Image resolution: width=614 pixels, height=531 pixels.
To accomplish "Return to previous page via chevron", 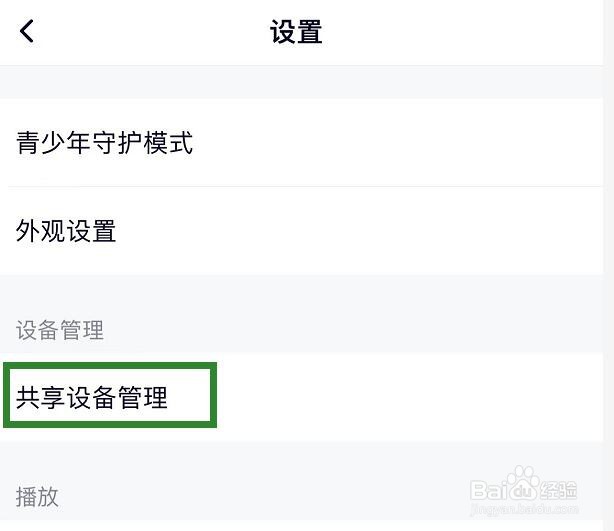I will (27, 31).
